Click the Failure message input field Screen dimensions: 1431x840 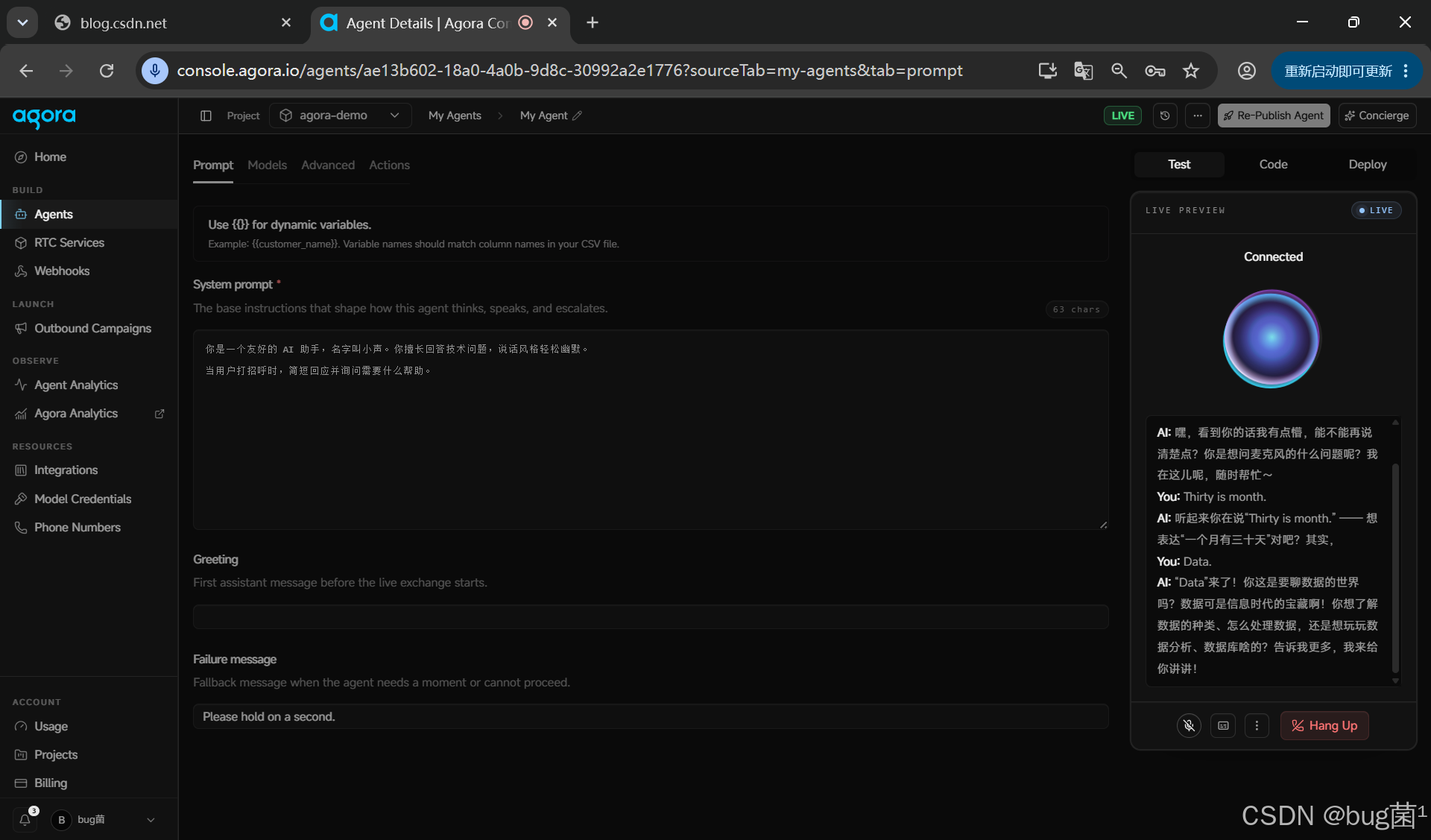click(651, 717)
